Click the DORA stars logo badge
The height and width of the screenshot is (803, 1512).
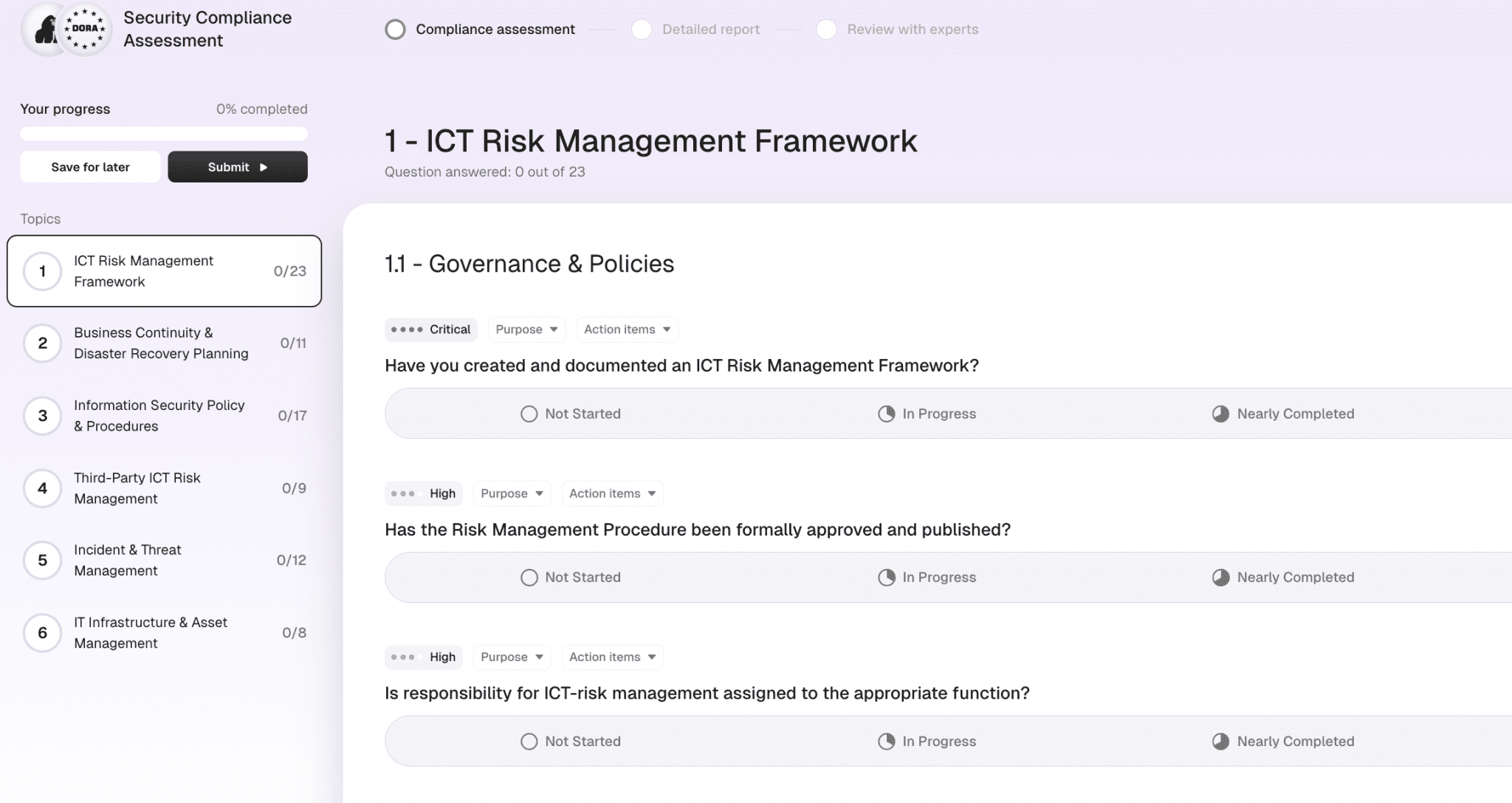86,29
